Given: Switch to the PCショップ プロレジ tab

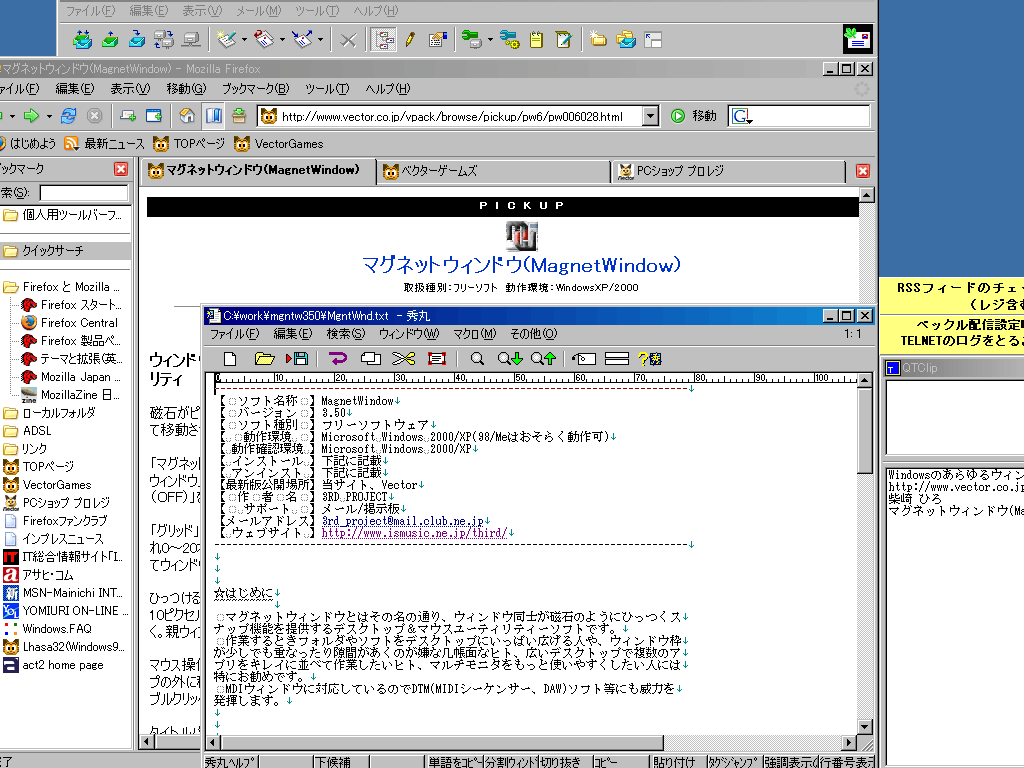Looking at the screenshot, I should pyautogui.click(x=727, y=171).
